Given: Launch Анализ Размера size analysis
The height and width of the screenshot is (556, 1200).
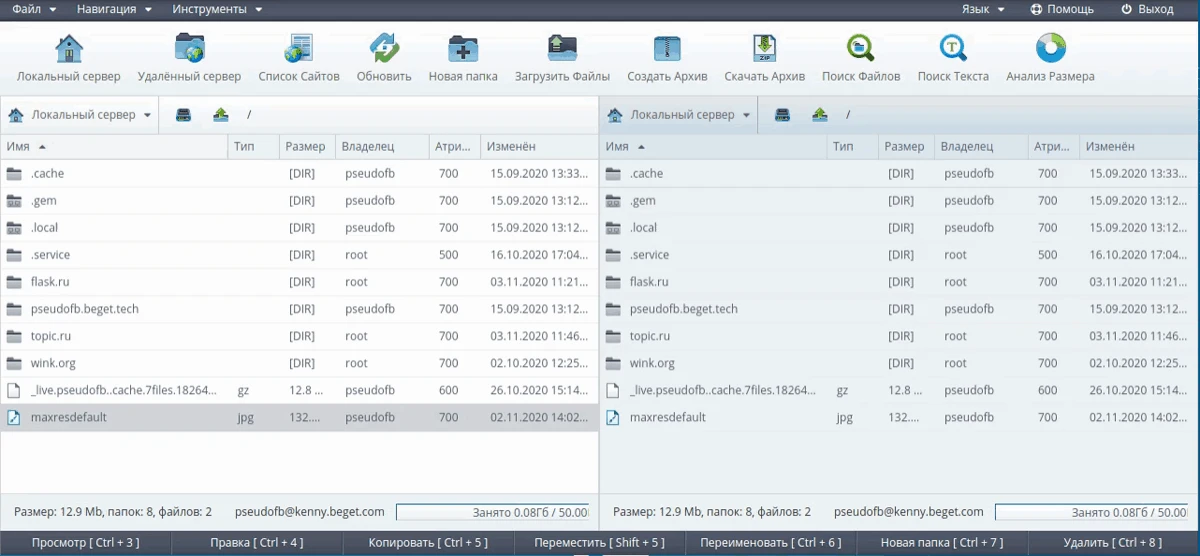Looking at the screenshot, I should (x=1050, y=49).
